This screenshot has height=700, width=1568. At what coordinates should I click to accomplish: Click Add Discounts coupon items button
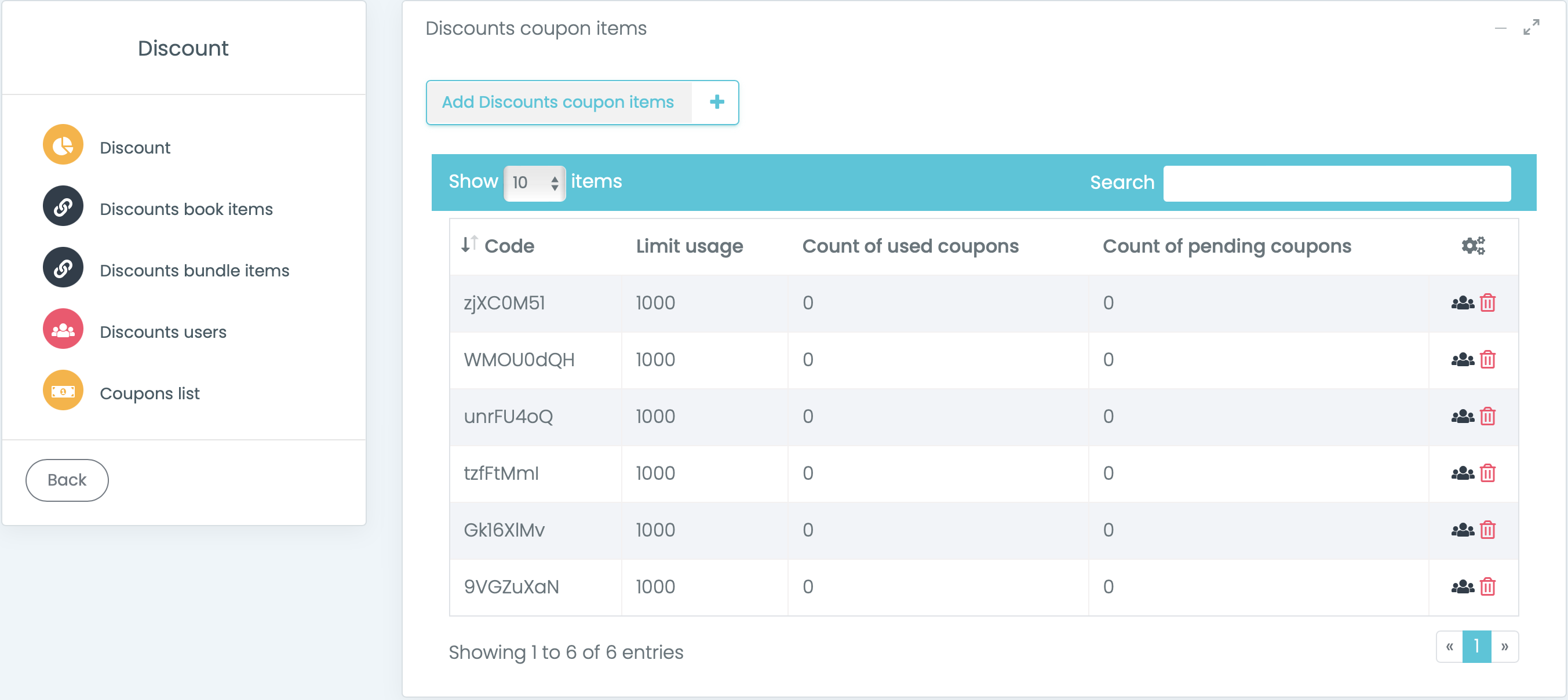coord(557,102)
